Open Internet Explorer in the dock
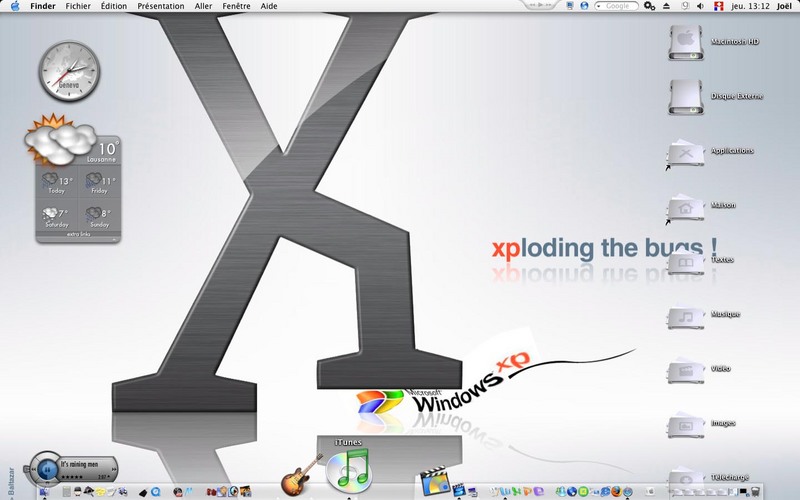800x500 pixels. tap(605, 492)
